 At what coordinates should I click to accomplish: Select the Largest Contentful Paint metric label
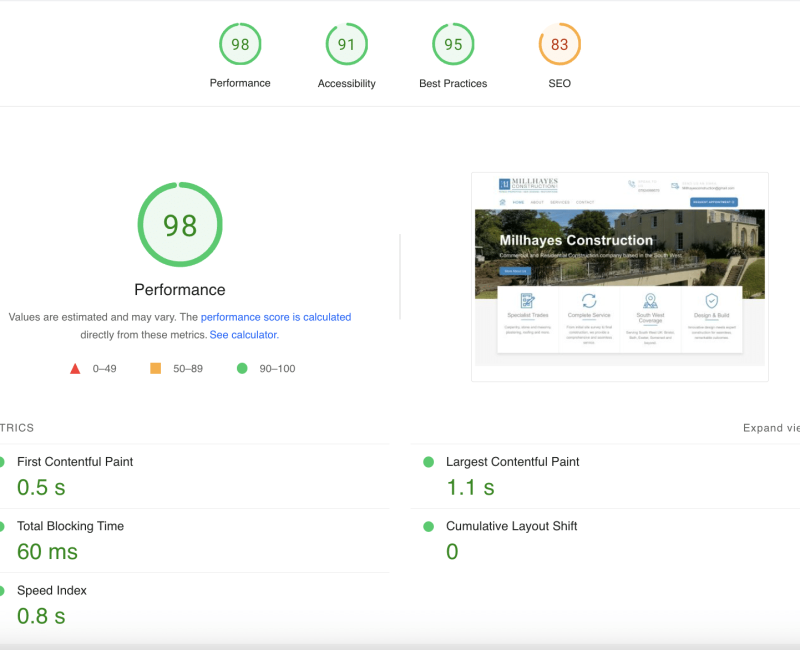(x=512, y=462)
